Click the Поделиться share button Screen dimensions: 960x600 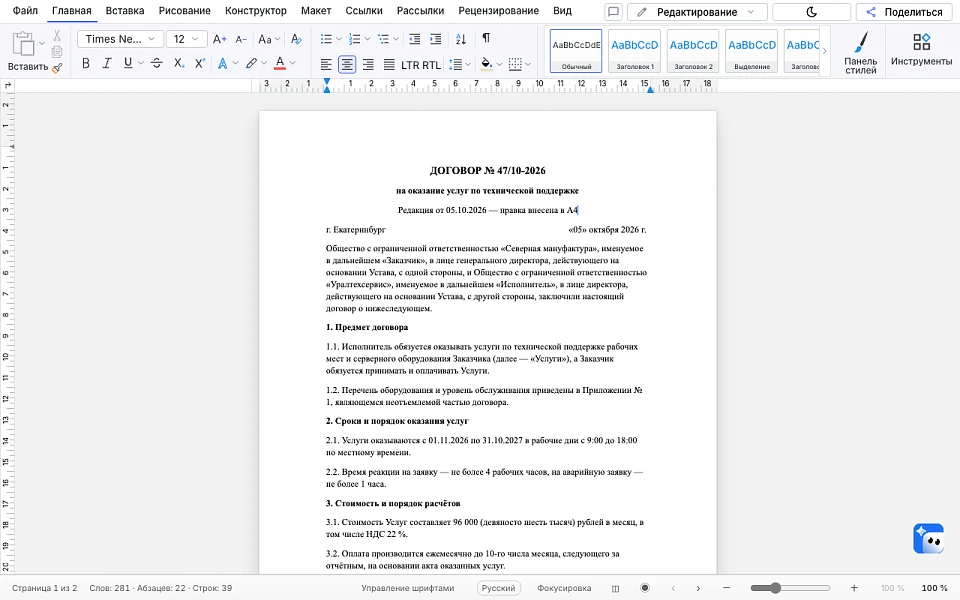[x=904, y=12]
